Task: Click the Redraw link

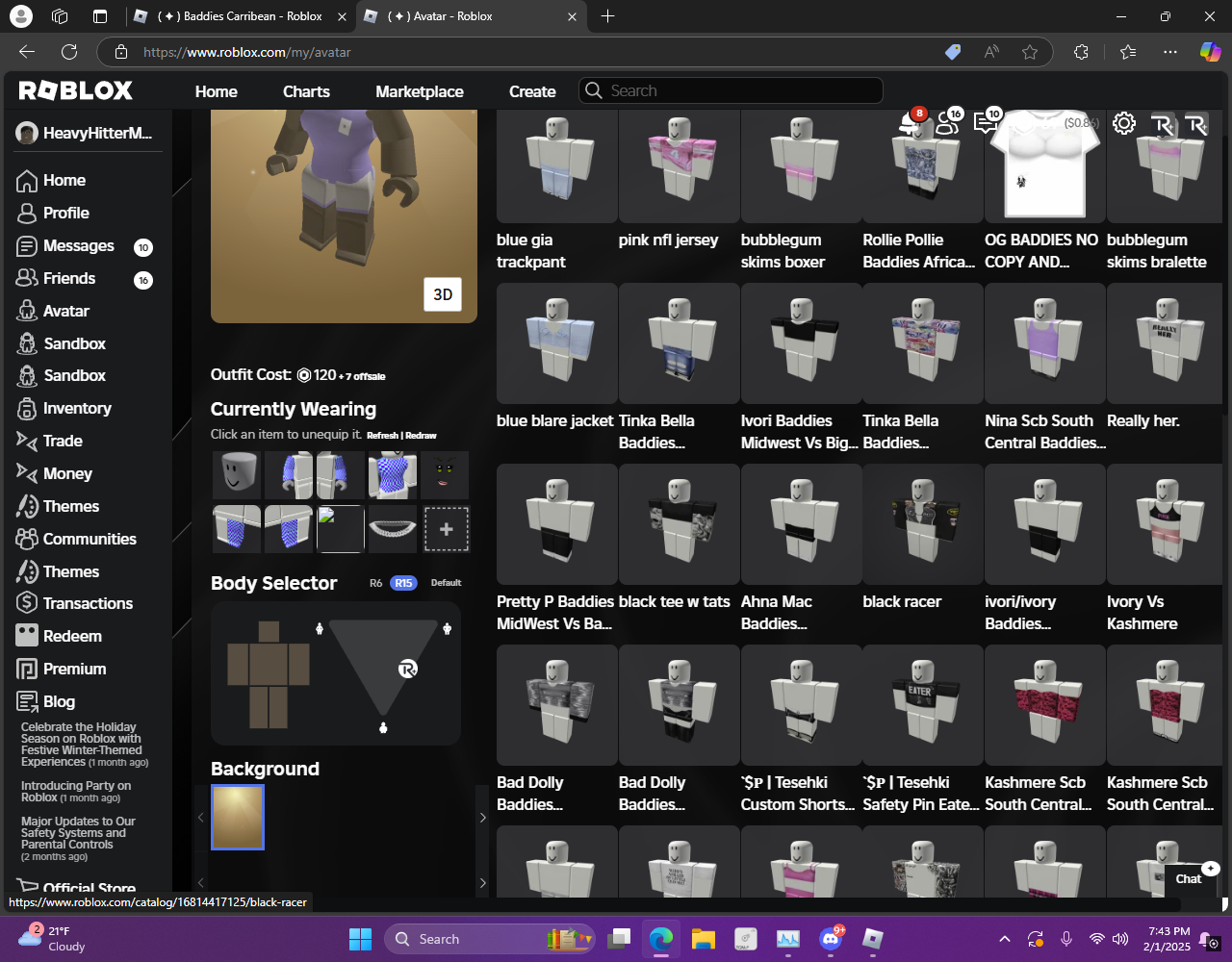Action: pyautogui.click(x=422, y=436)
